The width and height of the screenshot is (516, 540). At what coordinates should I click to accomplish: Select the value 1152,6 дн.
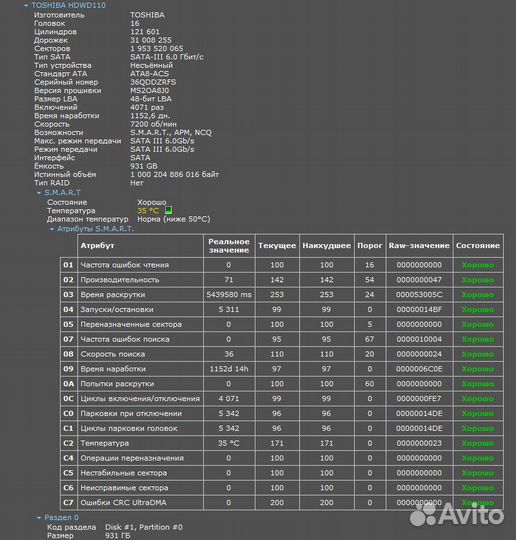pyautogui.click(x=150, y=116)
